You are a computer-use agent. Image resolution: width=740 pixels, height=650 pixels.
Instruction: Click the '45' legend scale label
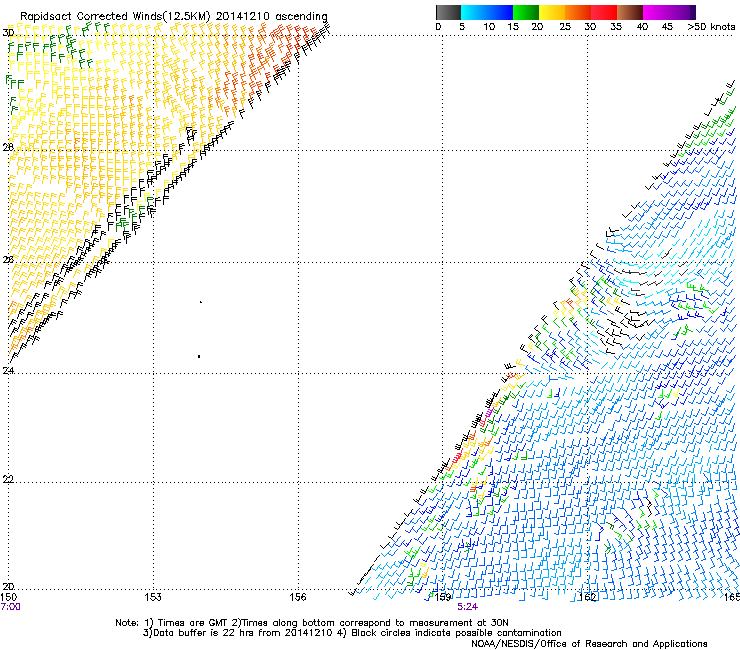point(667,27)
